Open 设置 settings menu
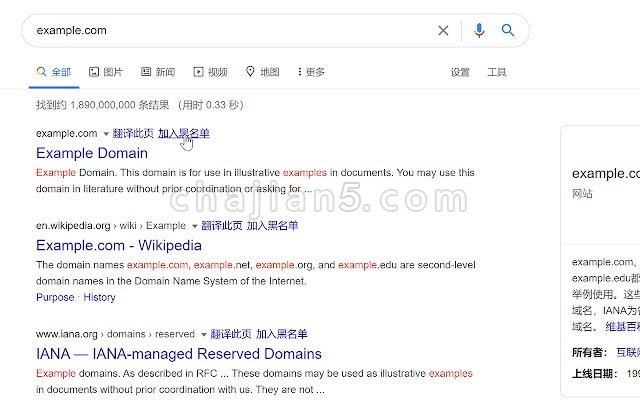The height and width of the screenshot is (400, 640). coord(460,72)
